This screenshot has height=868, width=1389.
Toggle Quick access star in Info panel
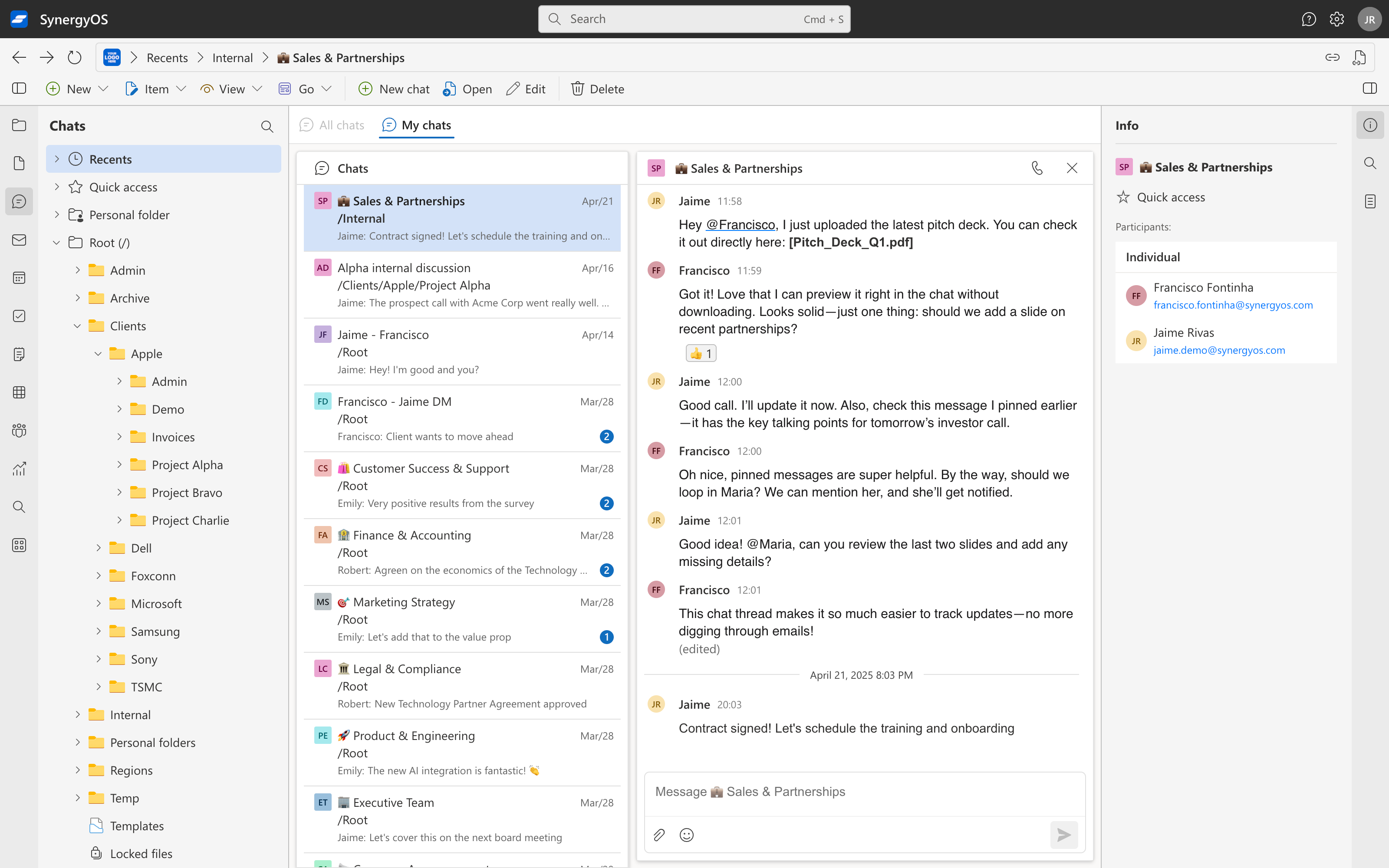click(x=1123, y=197)
